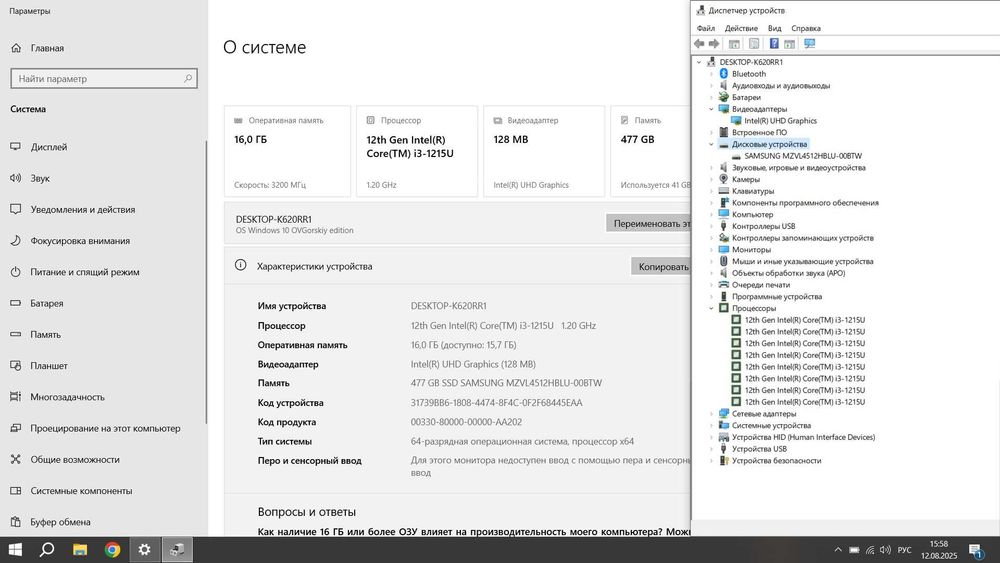This screenshot has height=563, width=1000.
Task: Open Многозадачность settings
Action: coord(68,397)
